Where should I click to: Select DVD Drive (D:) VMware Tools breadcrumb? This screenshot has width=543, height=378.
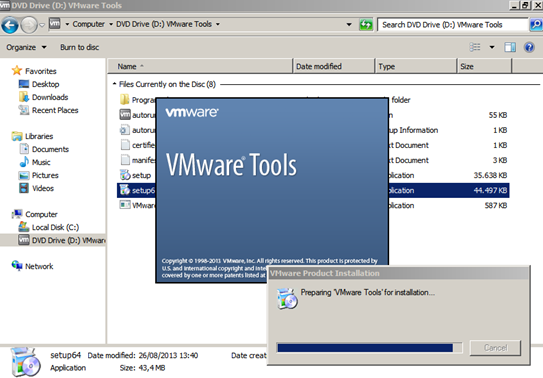click(164, 24)
